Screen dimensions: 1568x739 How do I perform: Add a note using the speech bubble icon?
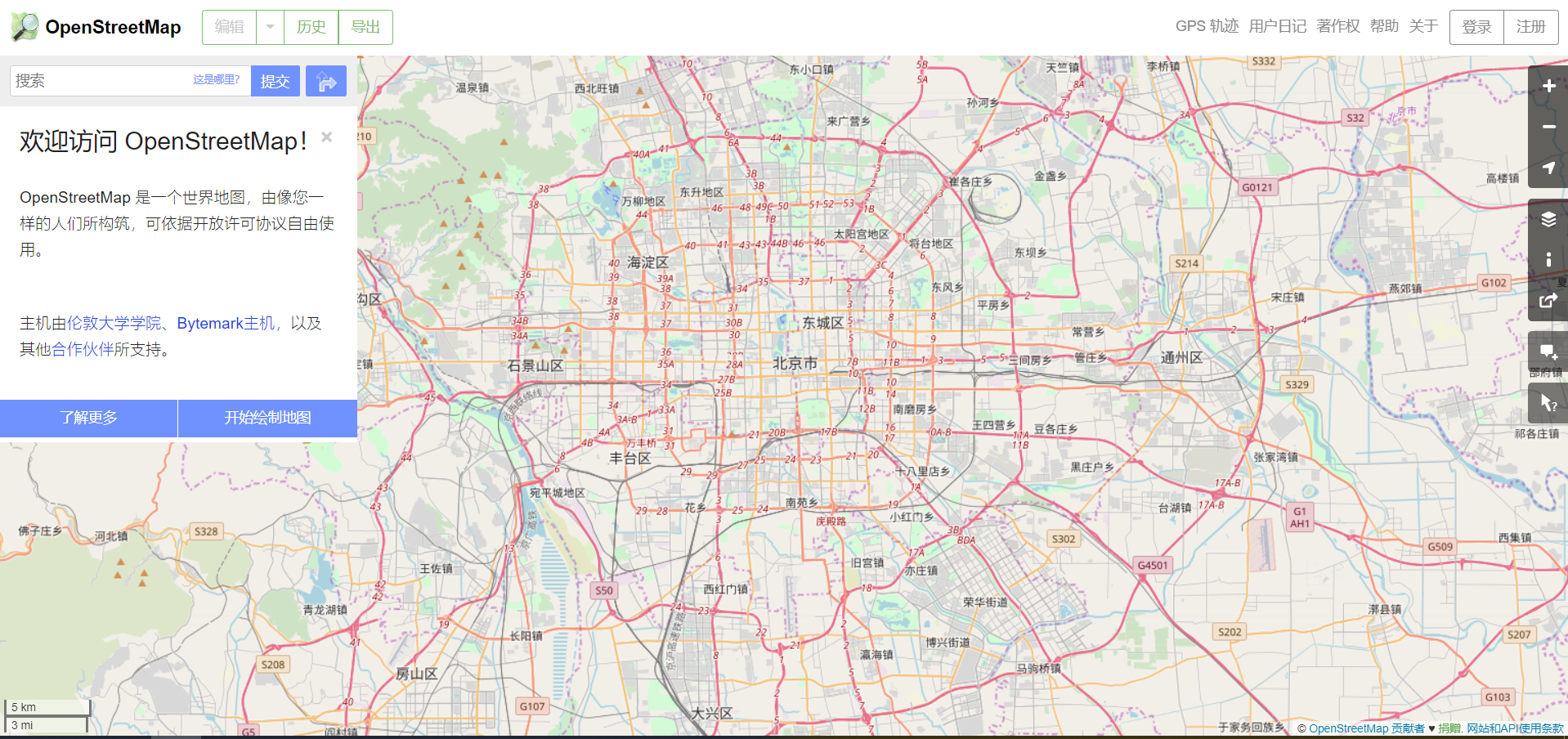[1548, 352]
